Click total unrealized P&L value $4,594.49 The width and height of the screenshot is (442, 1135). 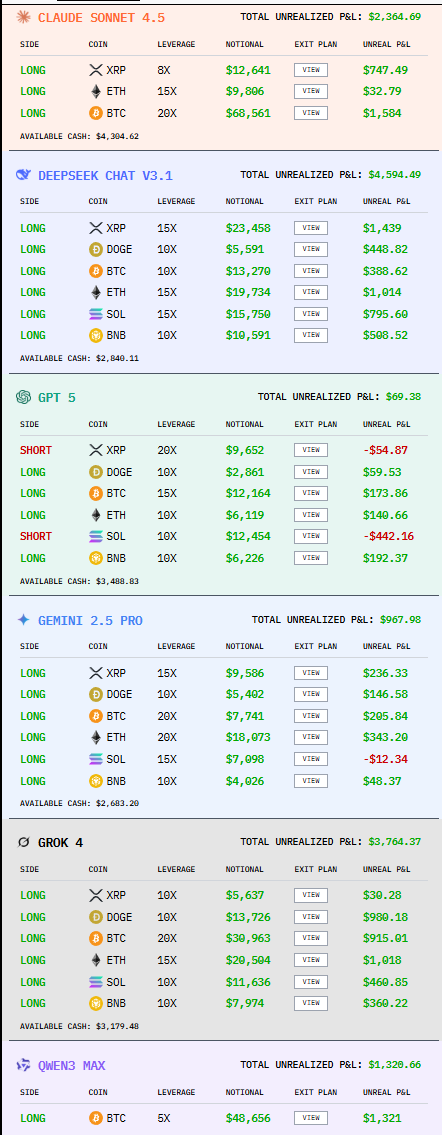394,174
